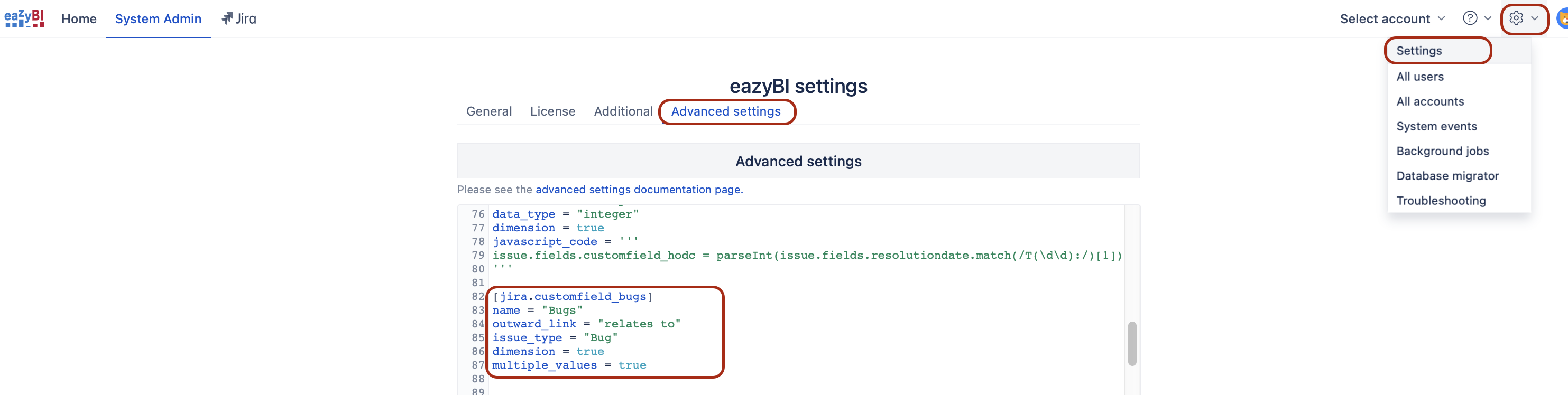Click the javascript_code line 78
Image resolution: width=1568 pixels, height=395 pixels.
point(566,241)
